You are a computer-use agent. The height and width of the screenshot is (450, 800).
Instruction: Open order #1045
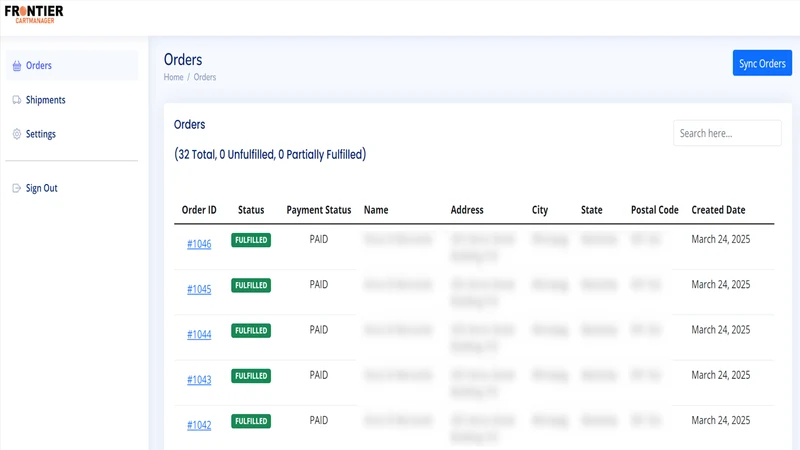coord(199,289)
